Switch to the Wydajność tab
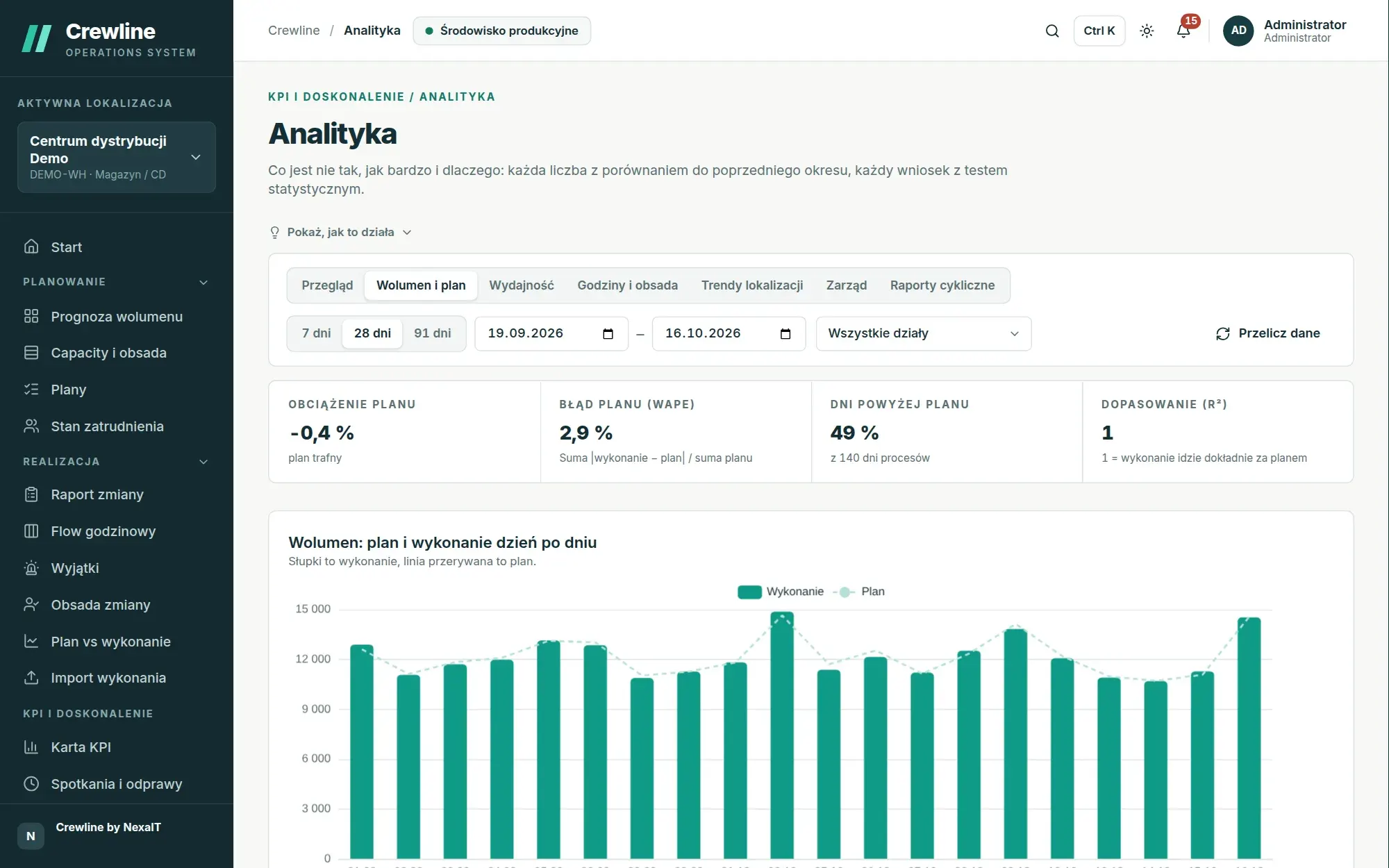1389x868 pixels. [x=522, y=285]
